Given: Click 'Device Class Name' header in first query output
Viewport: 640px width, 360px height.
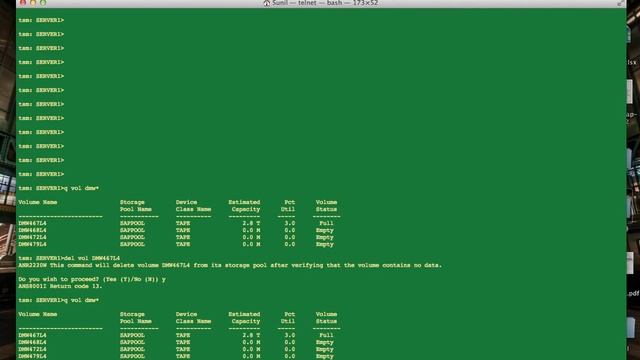Looking at the screenshot, I should coord(193,206).
